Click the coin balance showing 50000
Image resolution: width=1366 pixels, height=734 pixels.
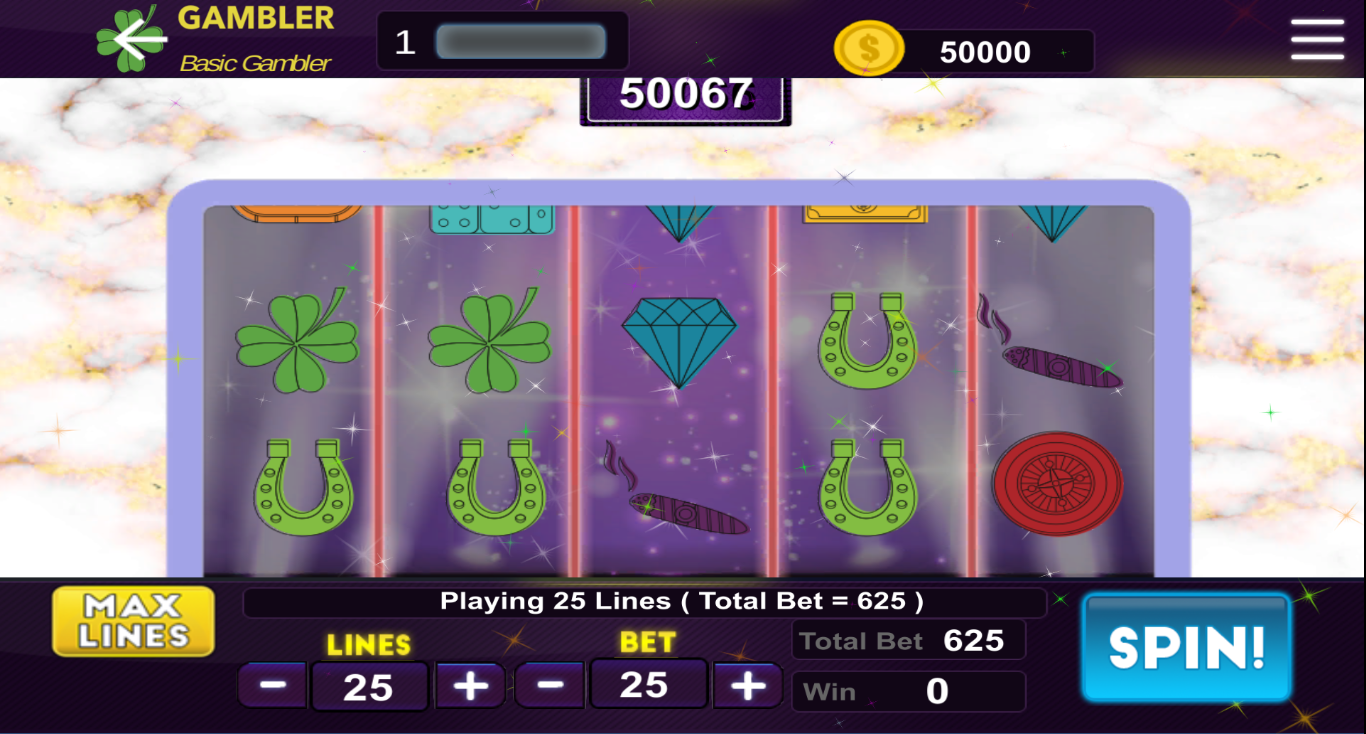985,52
